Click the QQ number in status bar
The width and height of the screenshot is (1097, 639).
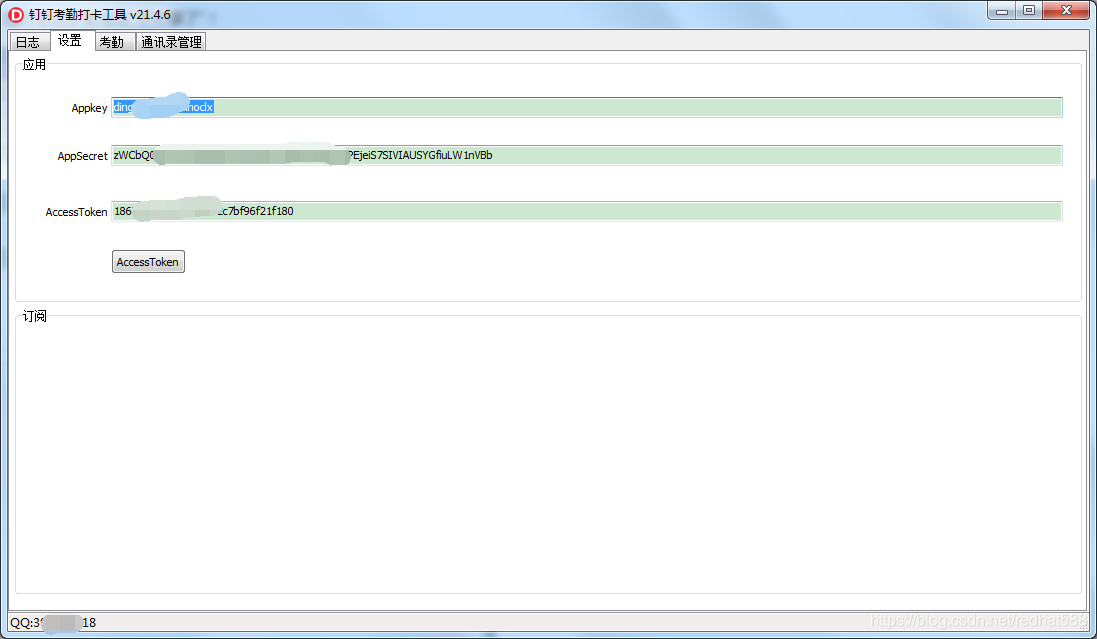53,622
